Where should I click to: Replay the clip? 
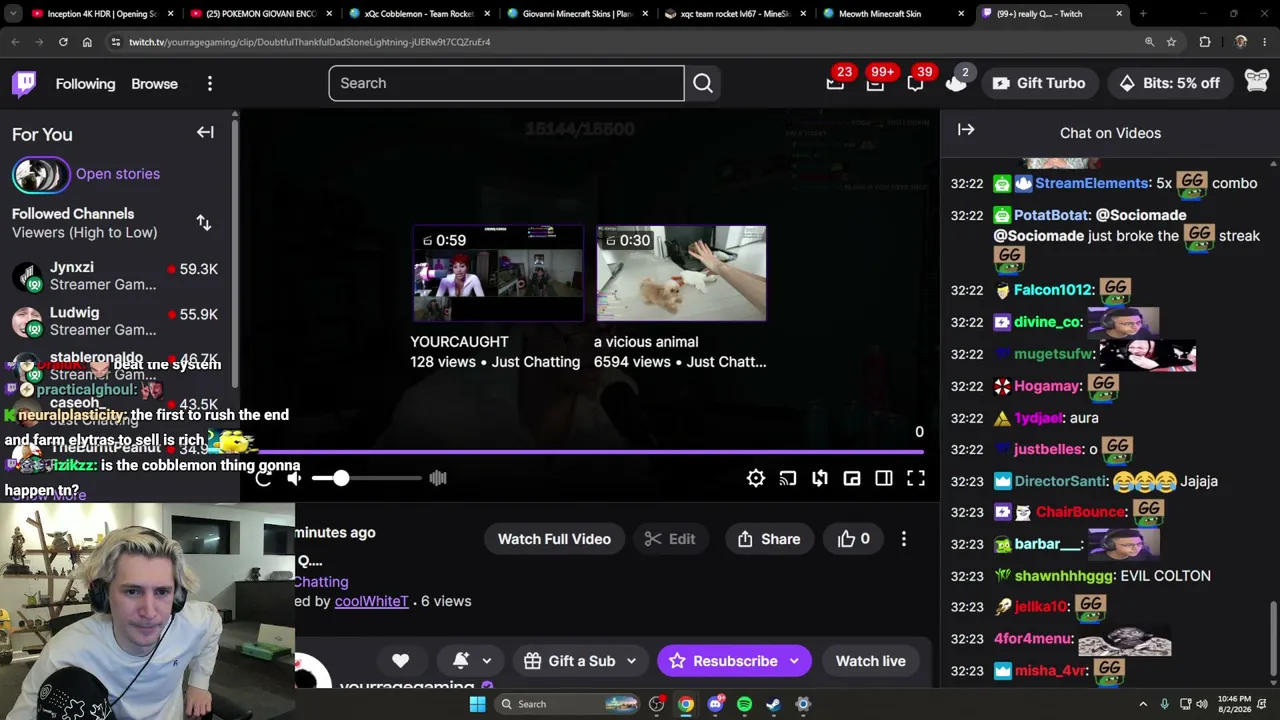[x=263, y=478]
